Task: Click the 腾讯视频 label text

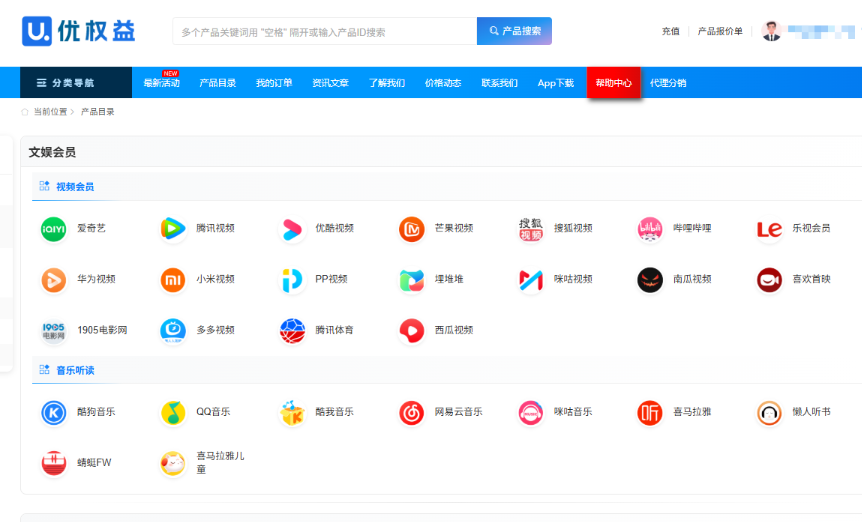Action: point(216,228)
